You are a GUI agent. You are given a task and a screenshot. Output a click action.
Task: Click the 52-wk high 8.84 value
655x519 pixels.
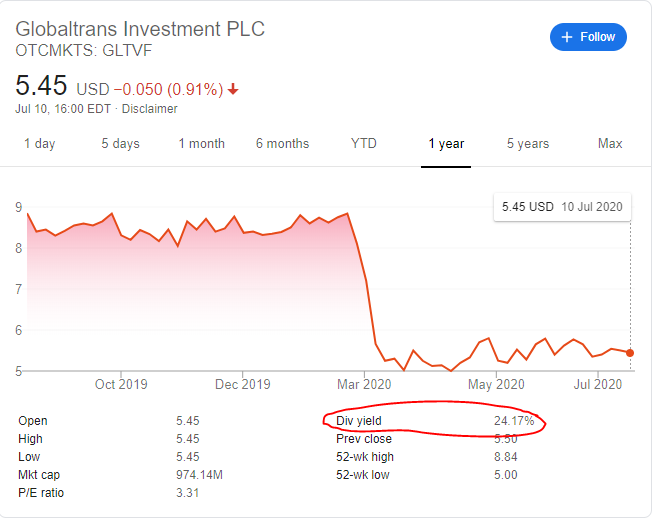506,457
